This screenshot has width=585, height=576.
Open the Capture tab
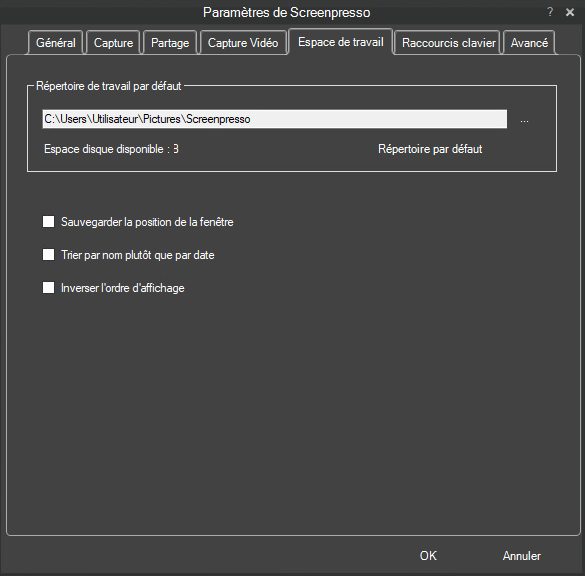[x=113, y=43]
